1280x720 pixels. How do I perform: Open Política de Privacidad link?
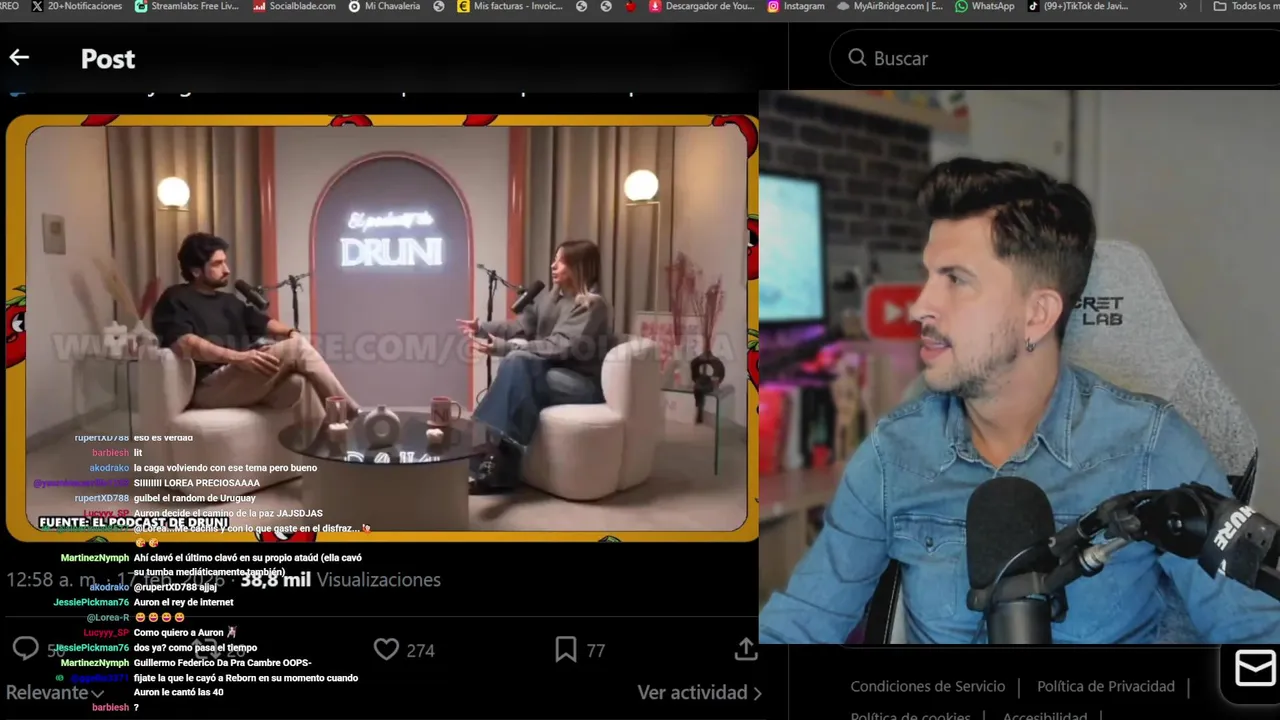click(1106, 686)
